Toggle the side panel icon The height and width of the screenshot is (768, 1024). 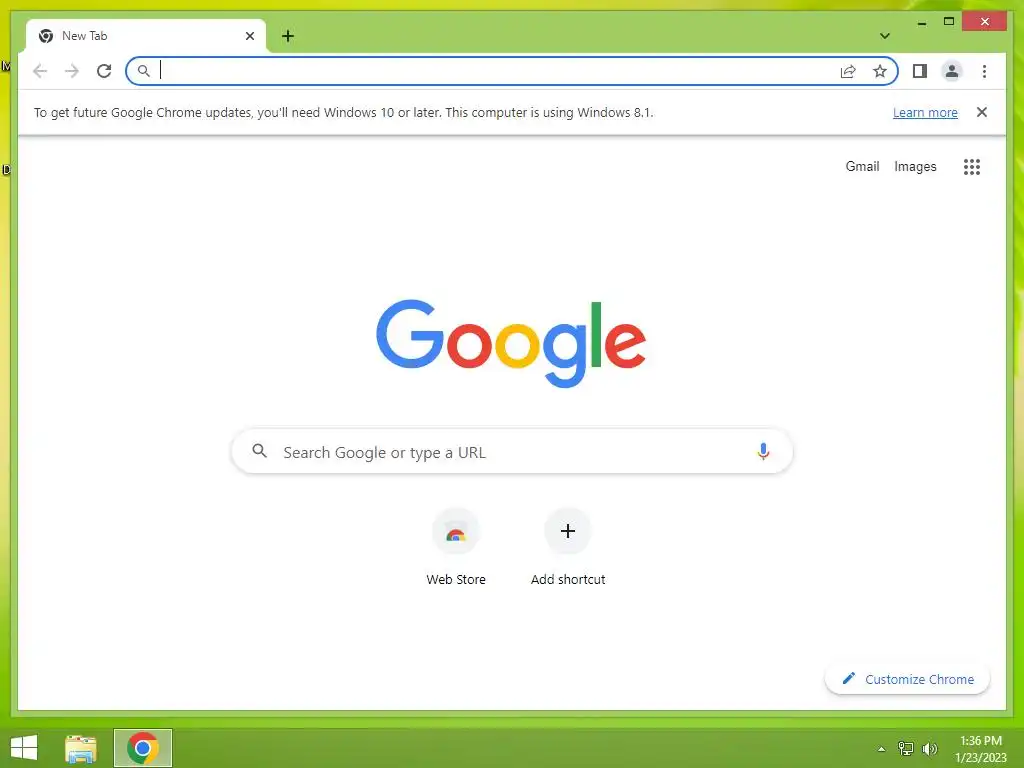coord(920,71)
